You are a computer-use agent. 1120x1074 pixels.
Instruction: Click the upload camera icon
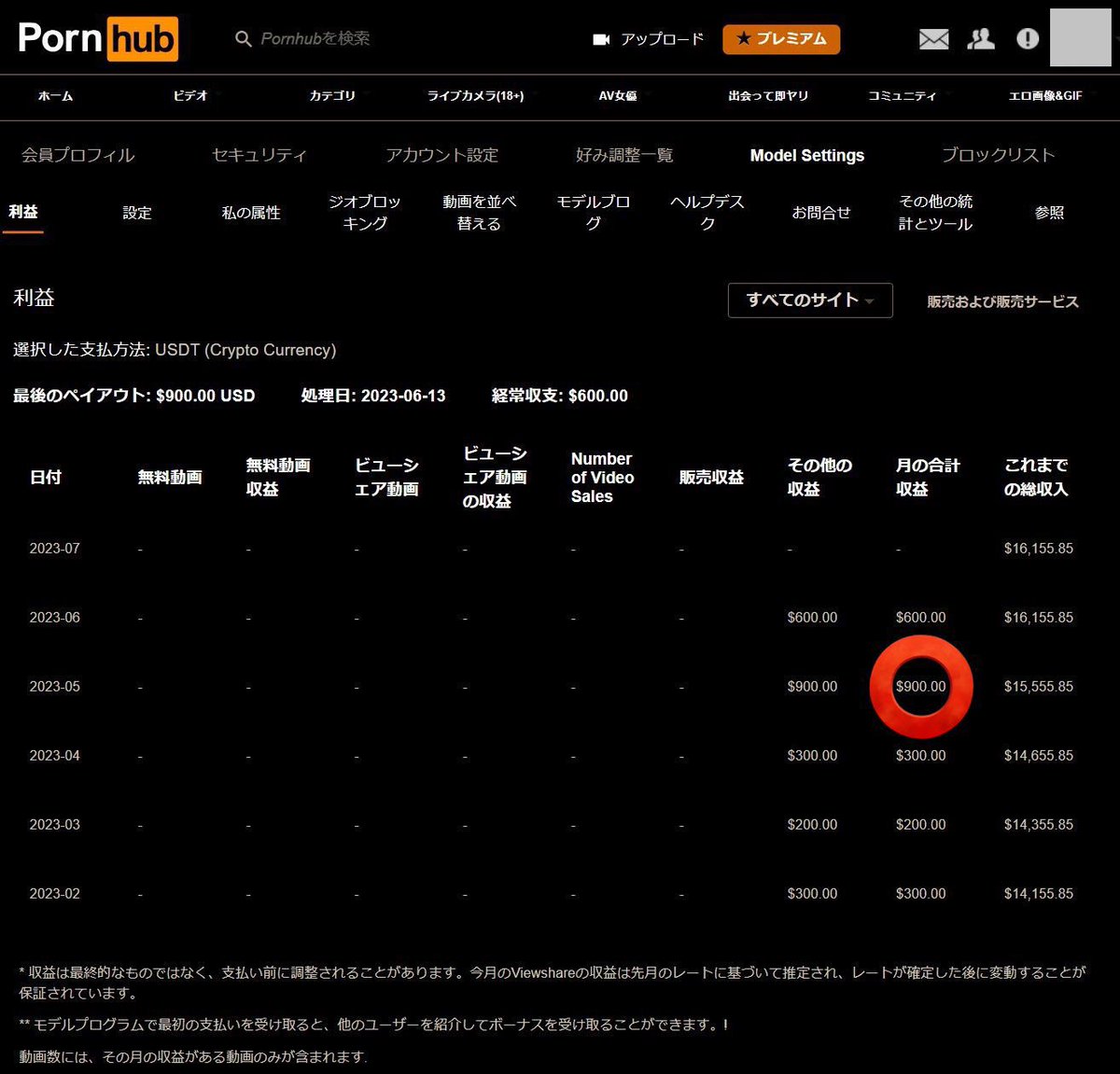pyautogui.click(x=601, y=39)
